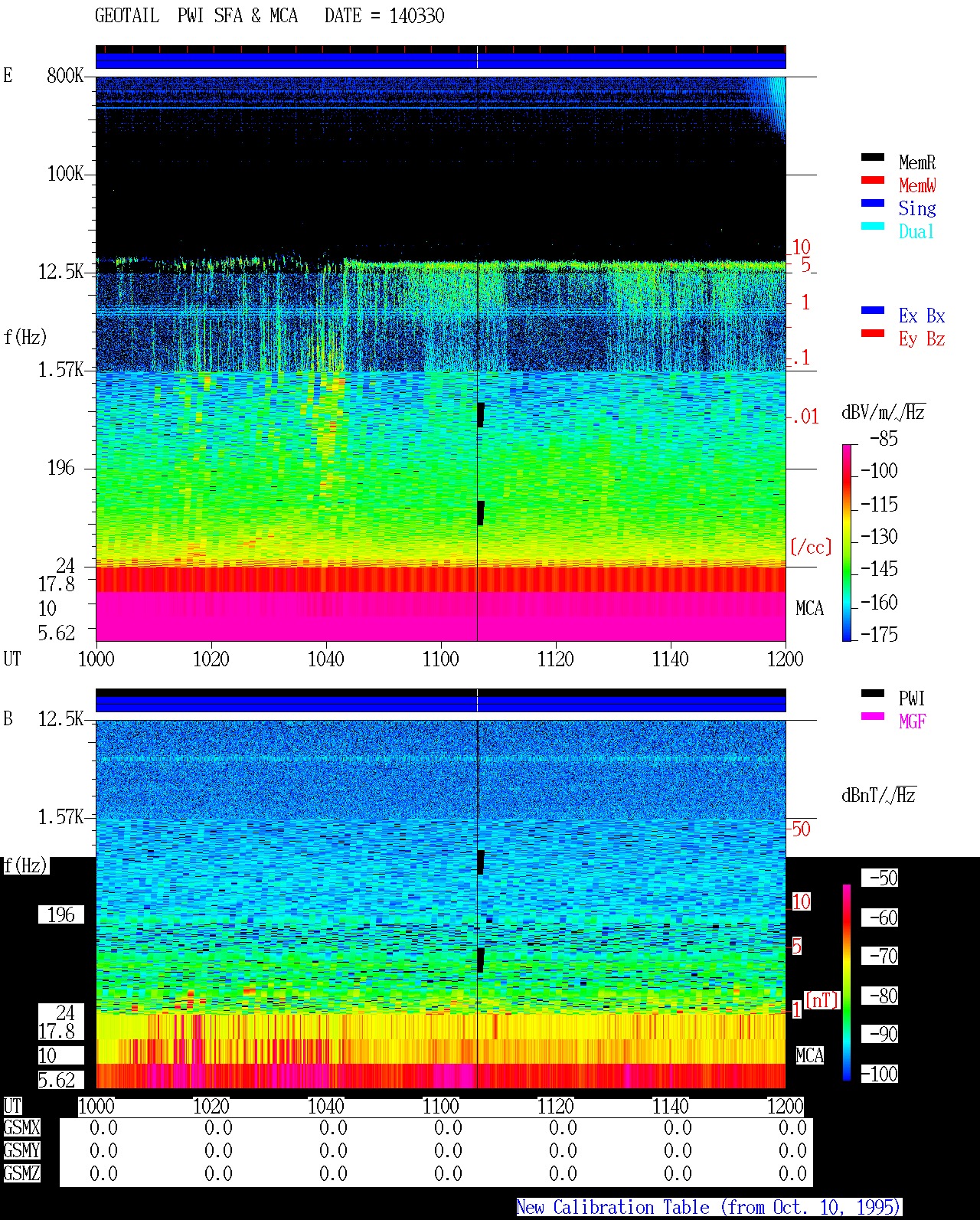
Task: Click the black PWI legend swatch
Action: click(872, 693)
